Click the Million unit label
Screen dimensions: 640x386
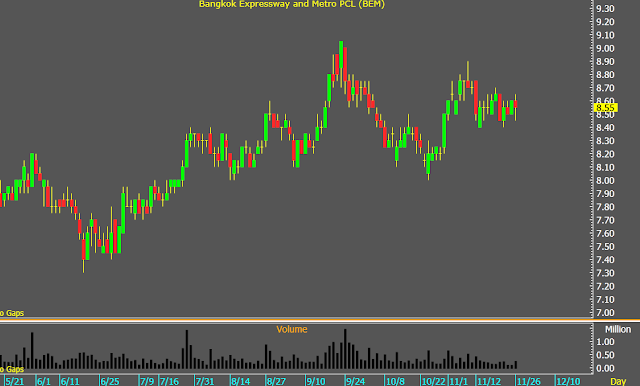(x=618, y=329)
